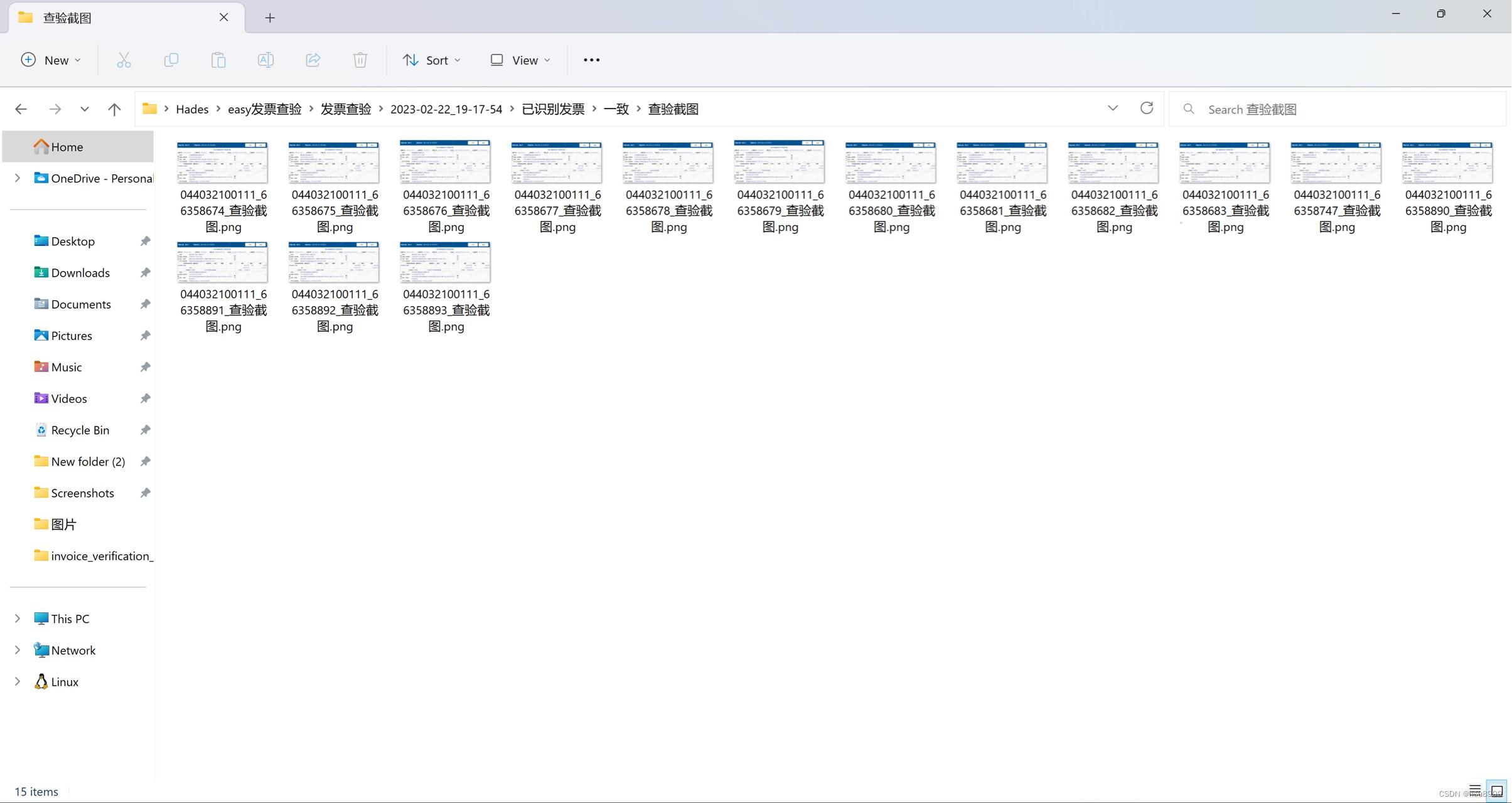Open Recycle Bin in sidebar
The image size is (1512, 803).
pyautogui.click(x=80, y=430)
